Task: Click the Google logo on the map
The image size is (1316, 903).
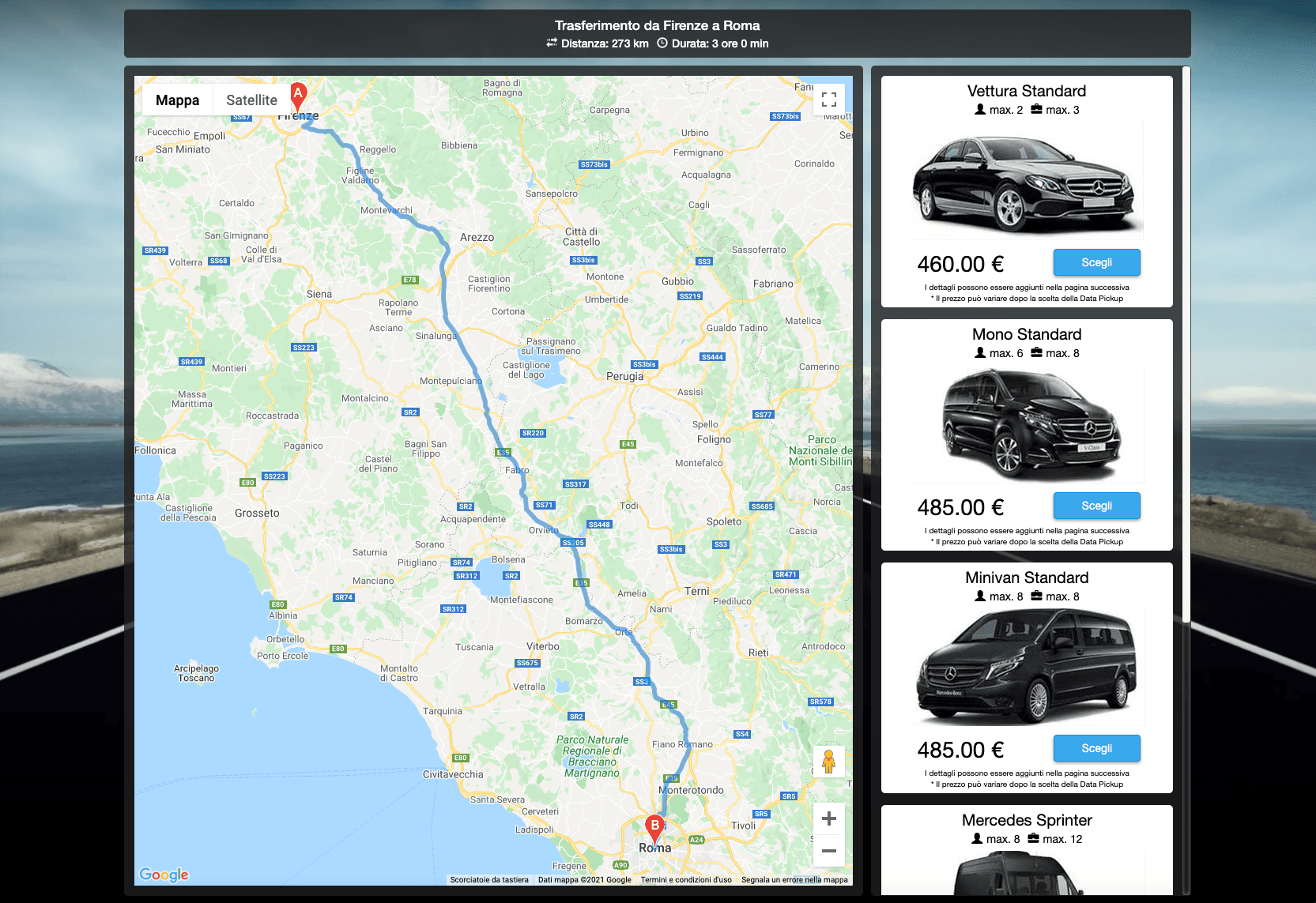Action: coord(164,875)
